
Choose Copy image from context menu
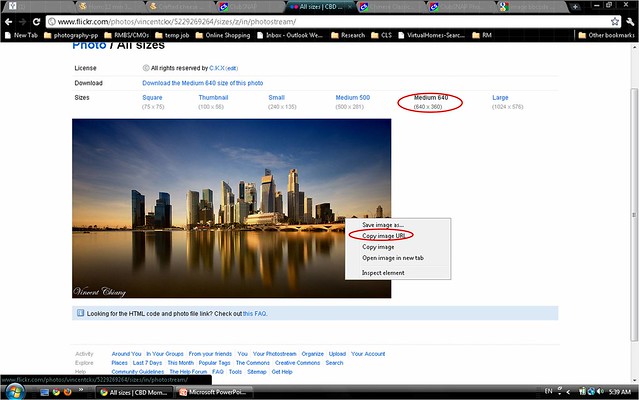click(x=378, y=247)
